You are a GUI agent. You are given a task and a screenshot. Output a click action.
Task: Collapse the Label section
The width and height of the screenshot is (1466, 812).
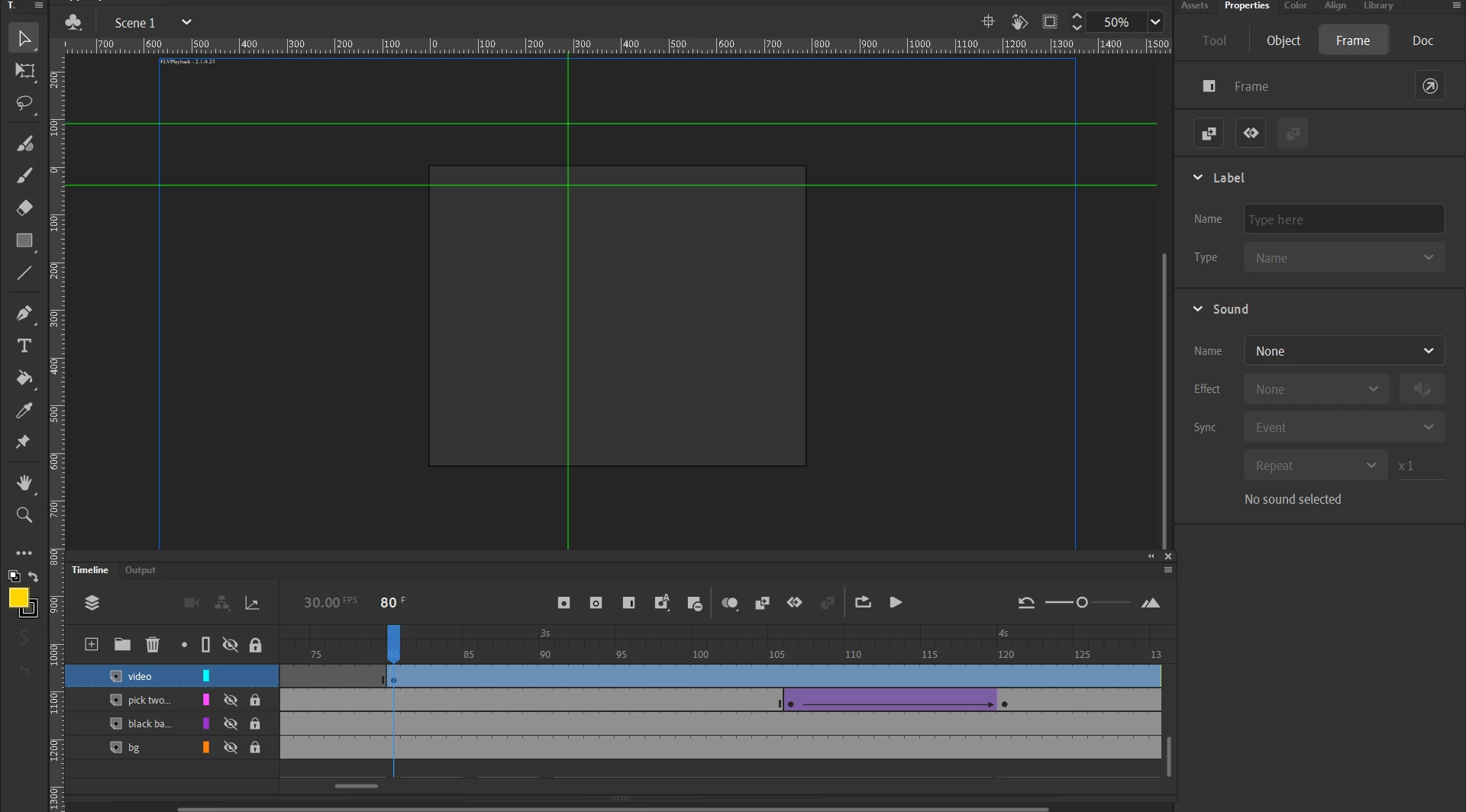click(1198, 177)
